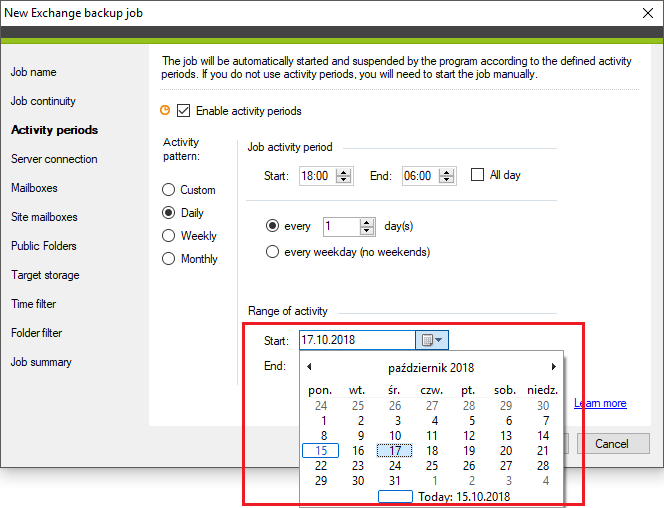Open the Server connection step
This screenshot has height=508, width=664.
[54, 159]
